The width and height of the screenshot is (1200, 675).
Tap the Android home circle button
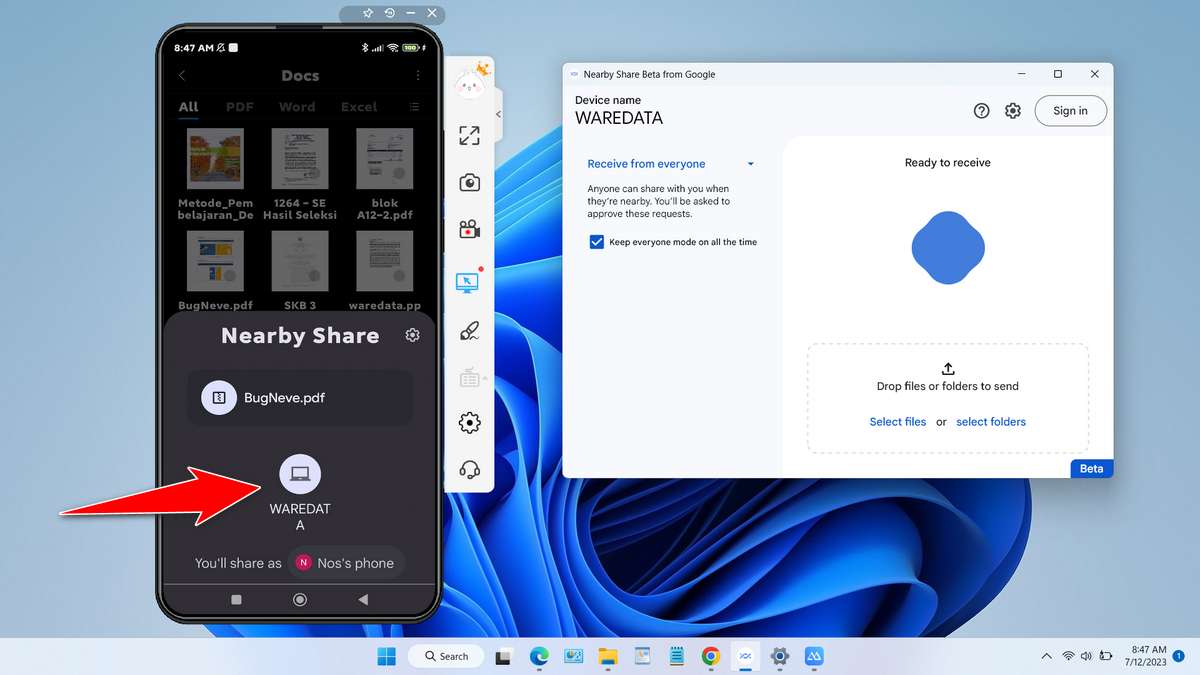click(299, 599)
